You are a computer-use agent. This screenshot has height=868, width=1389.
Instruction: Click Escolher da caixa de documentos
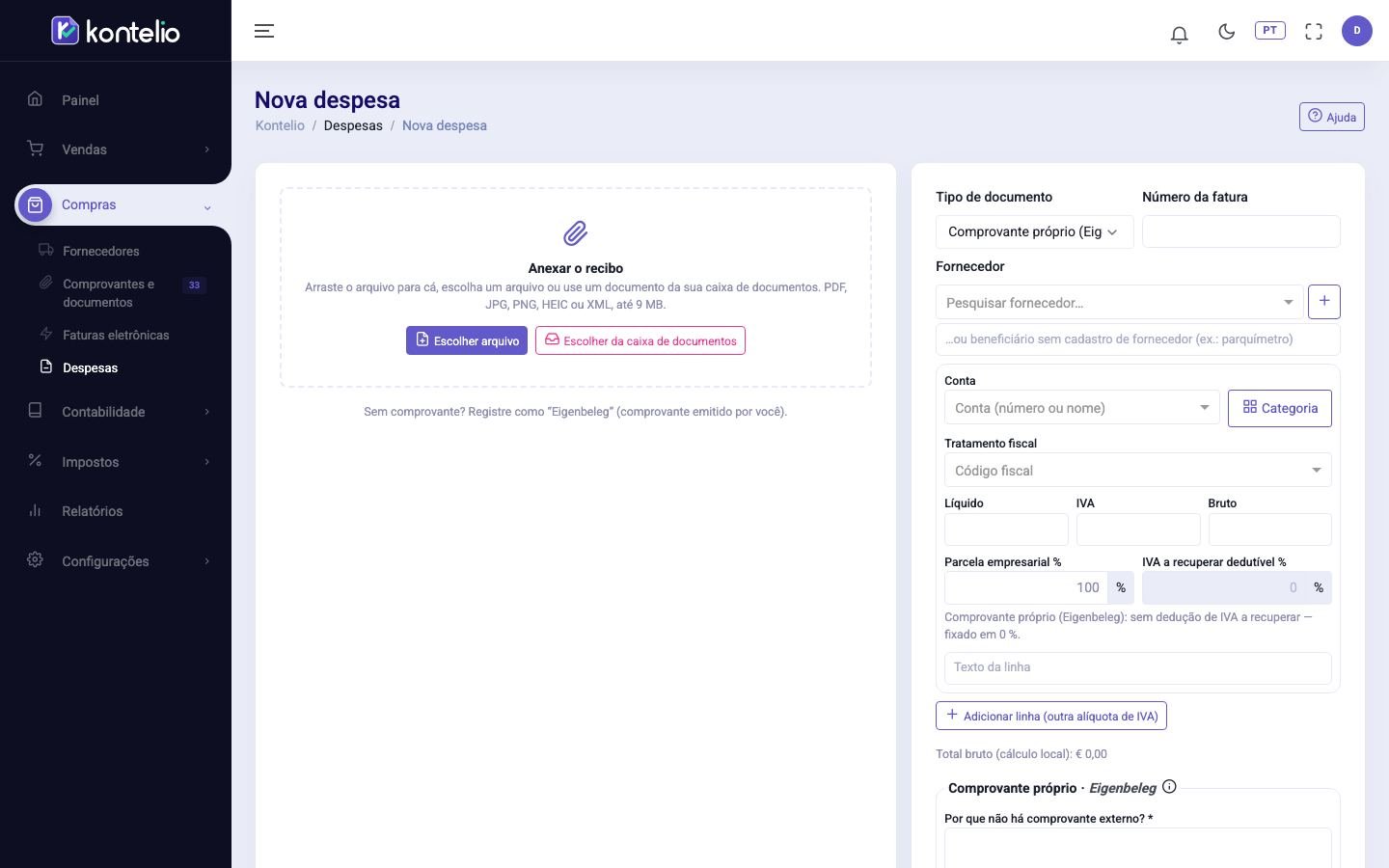640,340
